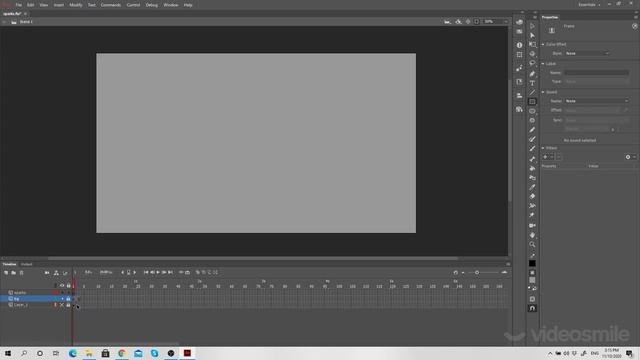Toggle lock on all timeline layers
Image resolution: width=640 pixels, height=360 pixels.
coord(68,286)
